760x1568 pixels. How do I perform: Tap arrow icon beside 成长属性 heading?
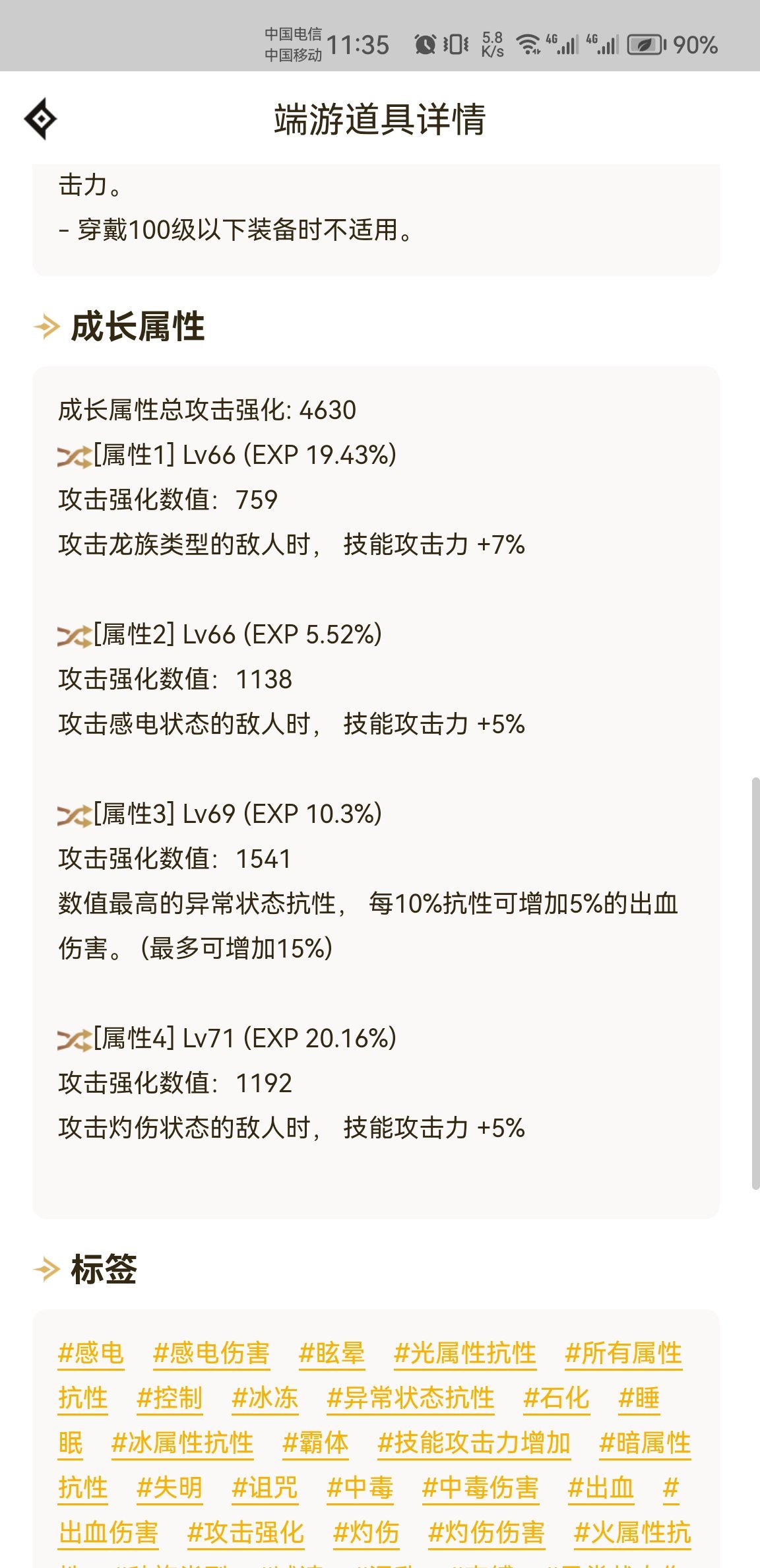[47, 327]
